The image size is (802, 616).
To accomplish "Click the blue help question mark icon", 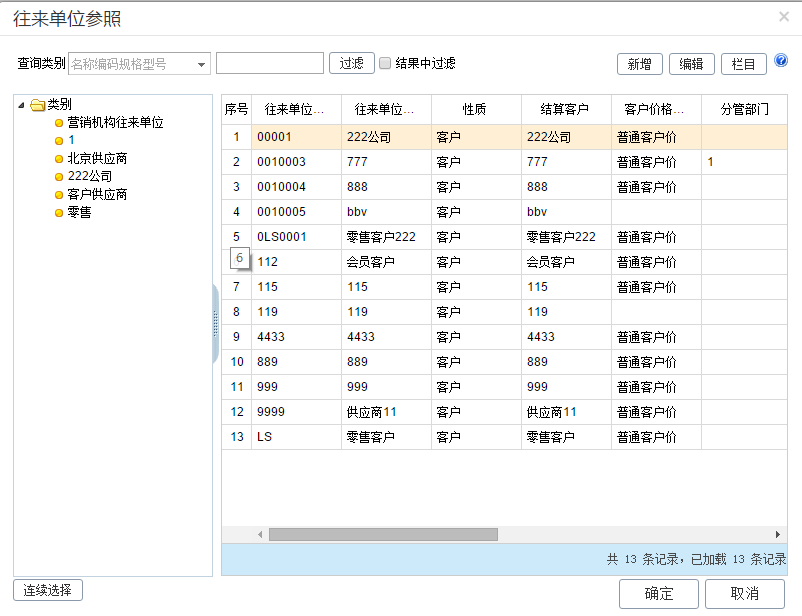I will click(x=781, y=61).
